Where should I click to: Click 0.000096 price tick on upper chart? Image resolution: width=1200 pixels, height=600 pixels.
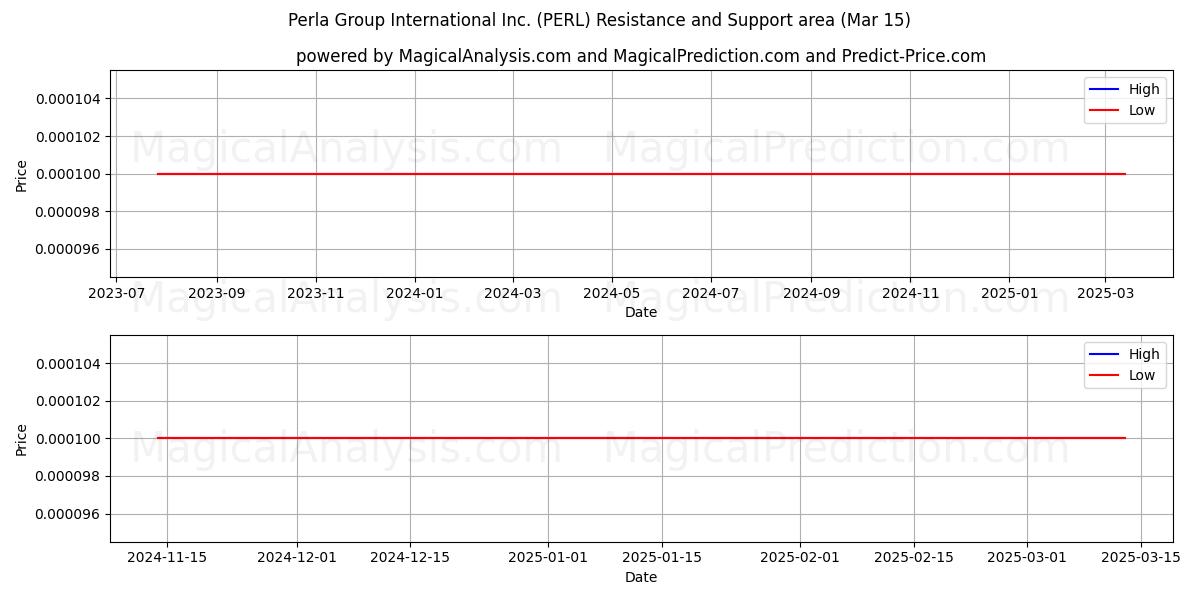pyautogui.click(x=69, y=250)
